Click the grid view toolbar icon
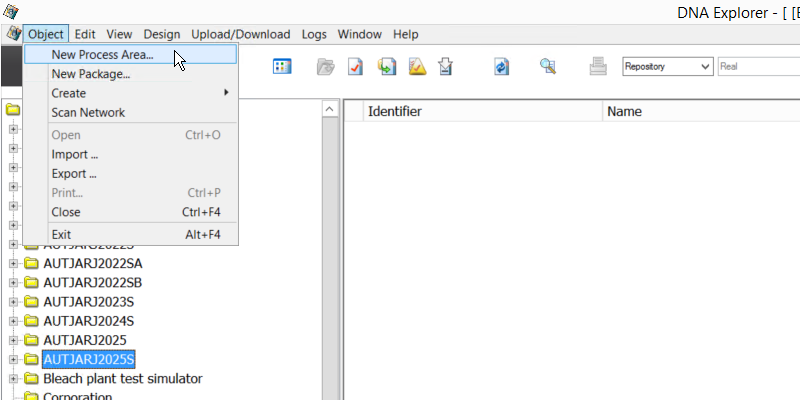Image resolution: width=800 pixels, height=400 pixels. click(x=282, y=67)
